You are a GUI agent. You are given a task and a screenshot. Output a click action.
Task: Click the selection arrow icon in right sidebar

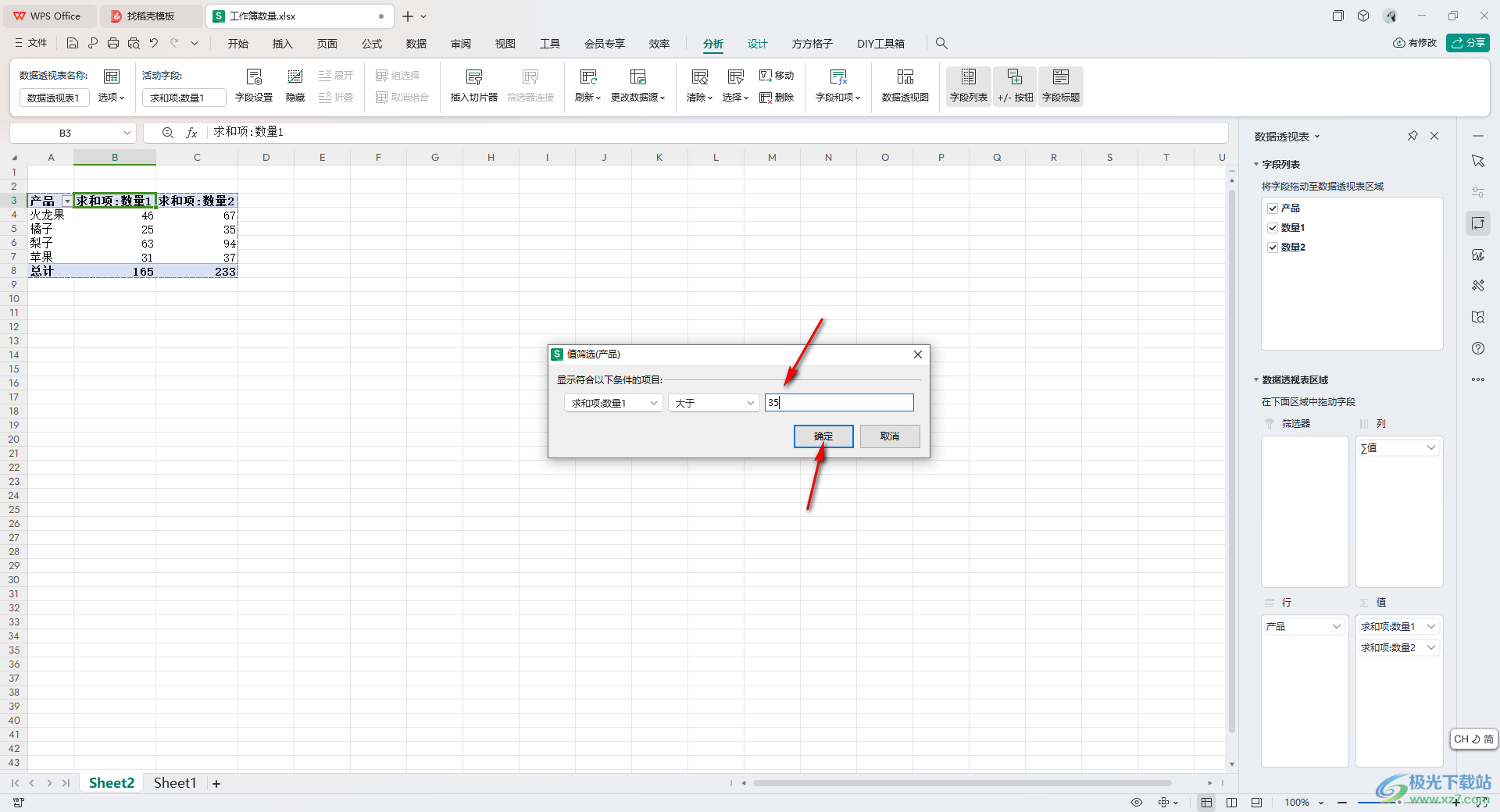(1478, 161)
